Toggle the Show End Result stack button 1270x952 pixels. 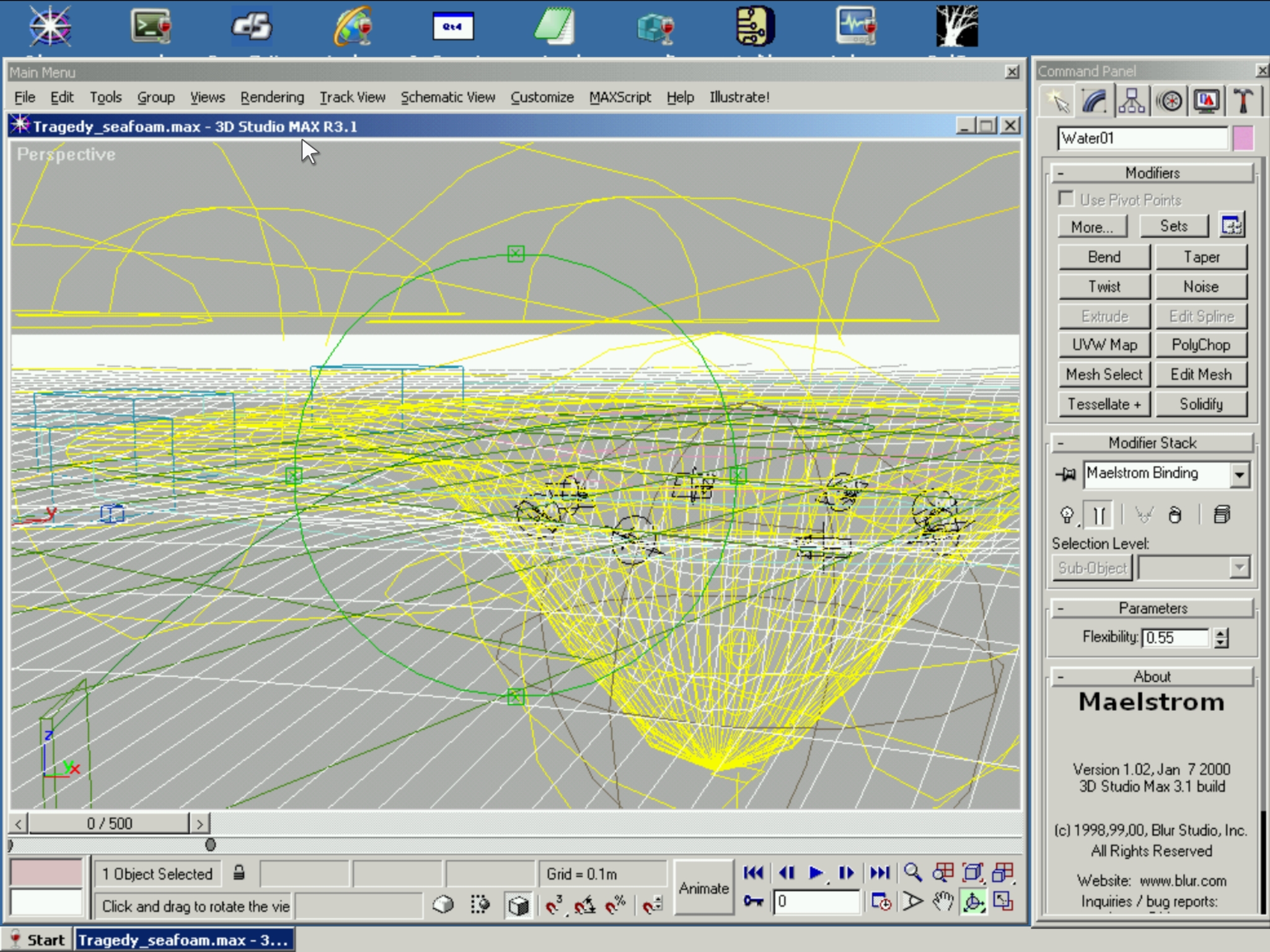tap(1099, 515)
